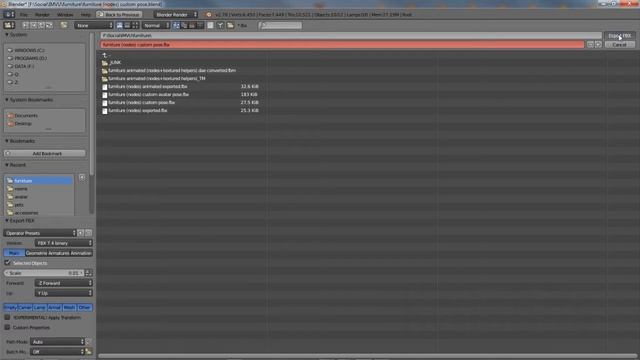Screen dimensions: 640x360
Task: Go back to previous folder
Action: (26, 25)
